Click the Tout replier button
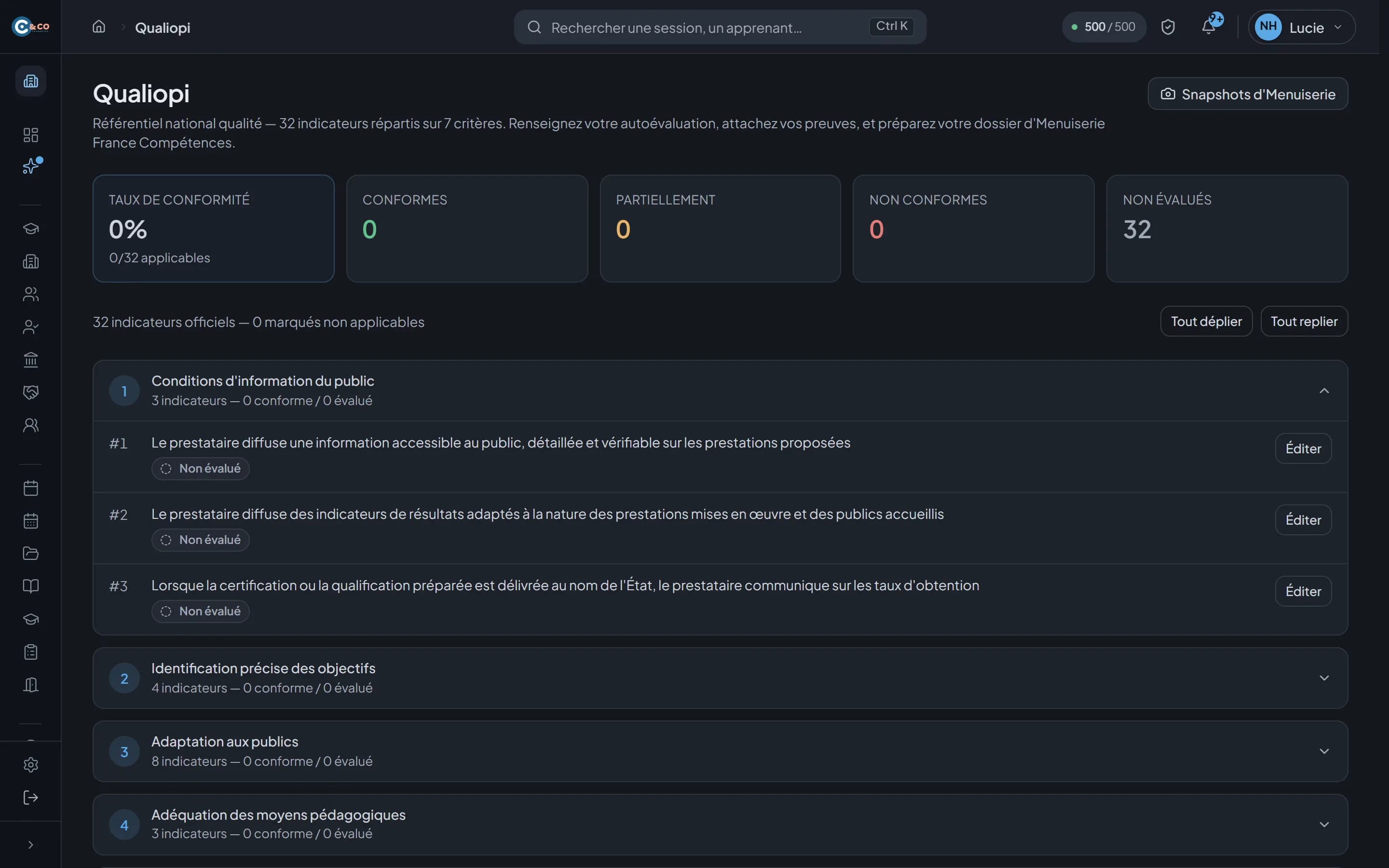This screenshot has height=868, width=1389. 1304,322
